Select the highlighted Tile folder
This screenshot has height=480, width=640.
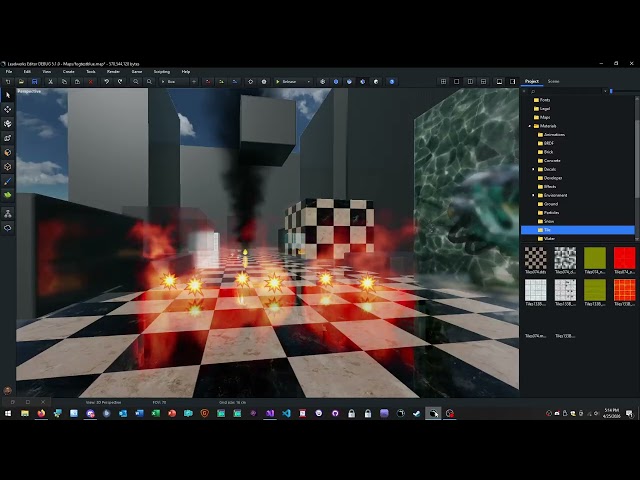tap(578, 230)
